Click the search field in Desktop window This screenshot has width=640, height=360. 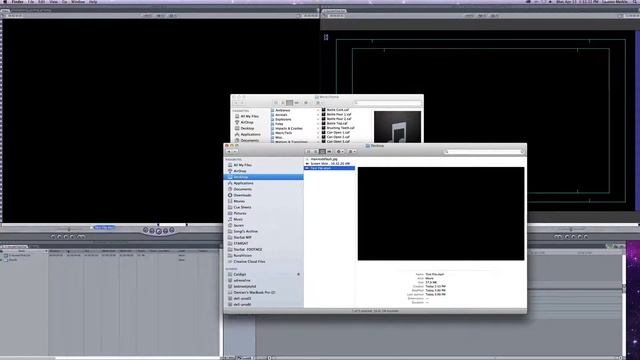click(483, 151)
